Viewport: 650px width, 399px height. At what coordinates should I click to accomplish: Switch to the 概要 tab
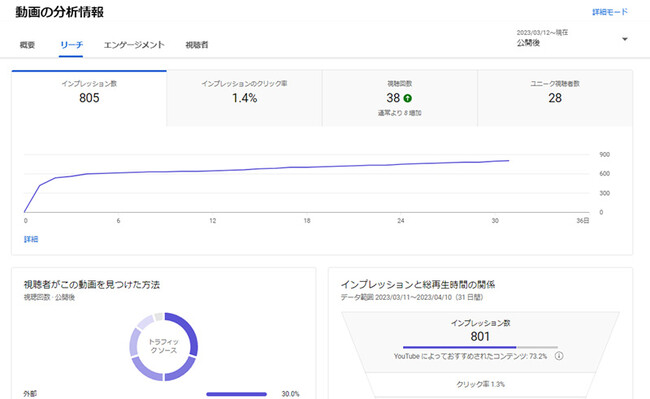pos(27,45)
